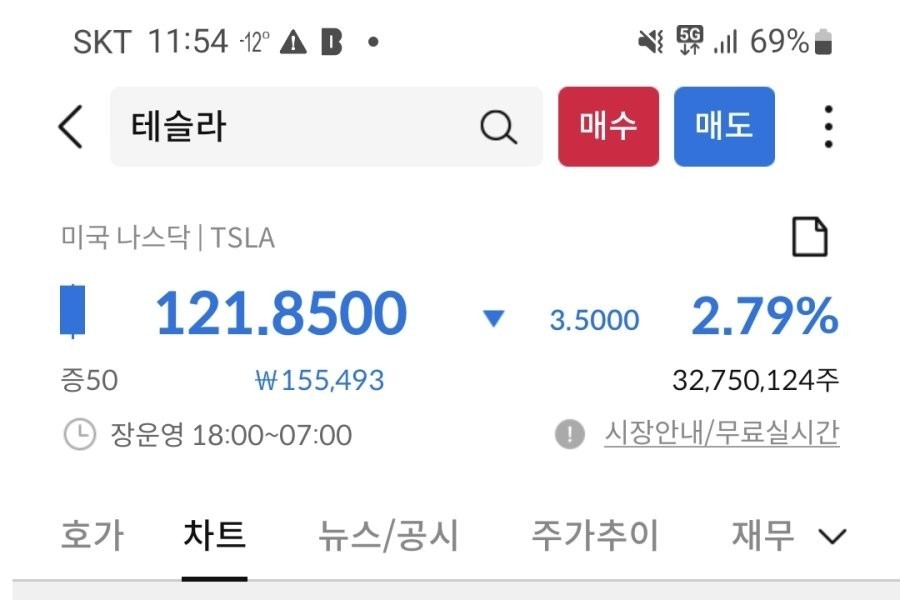This screenshot has height=600, width=900.
Task: Tap the clock icon beside trading hours
Action: click(79, 435)
